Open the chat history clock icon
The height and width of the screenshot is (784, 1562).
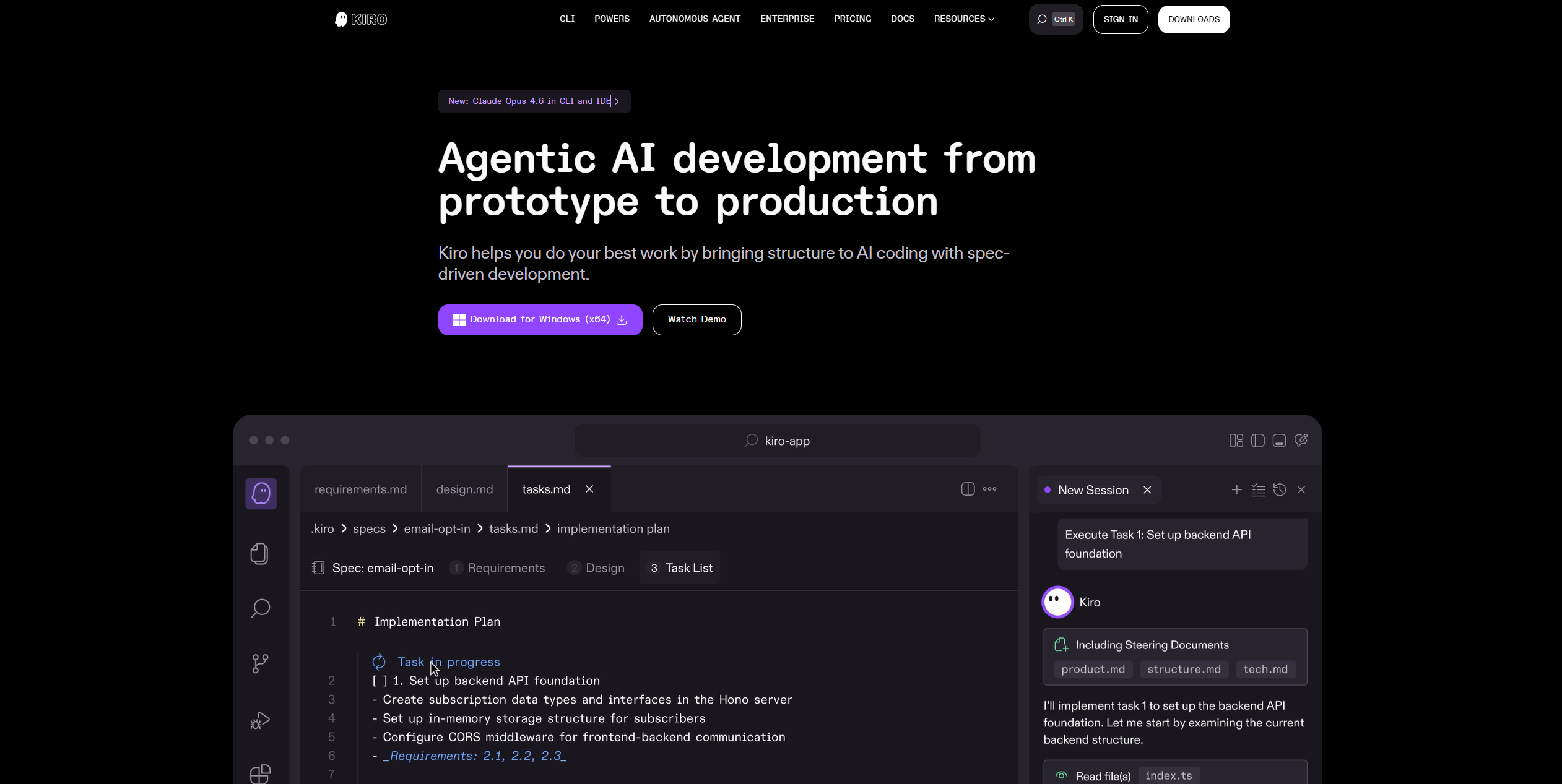point(1280,490)
